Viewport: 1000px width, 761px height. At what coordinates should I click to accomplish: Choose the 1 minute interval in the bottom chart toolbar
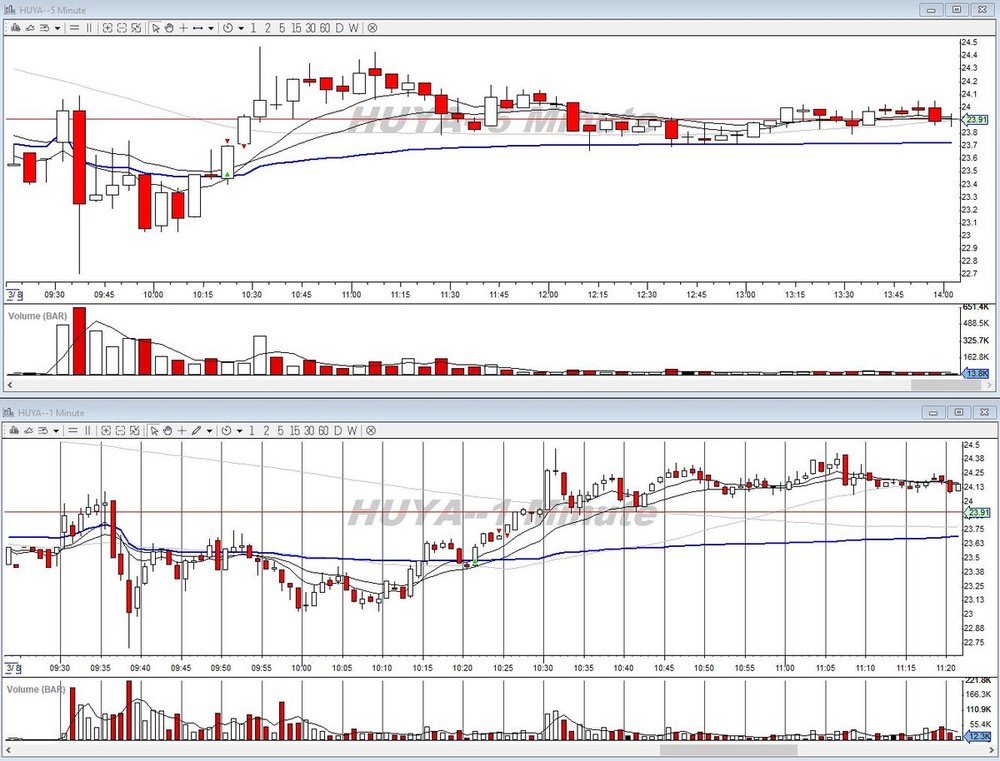[252, 431]
